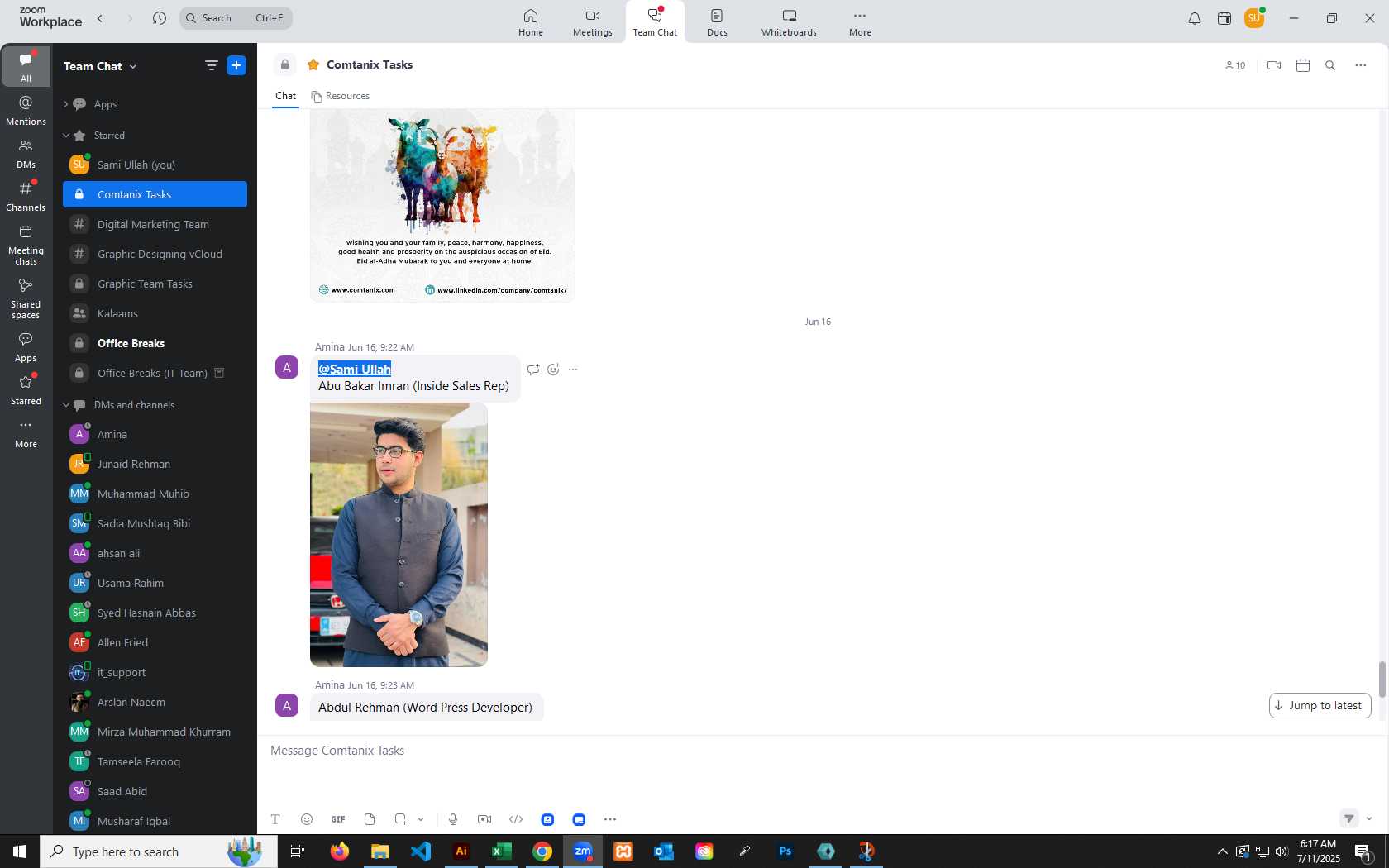1389x868 pixels.
Task: Collapse the DMs and channels group
Action: (x=66, y=405)
